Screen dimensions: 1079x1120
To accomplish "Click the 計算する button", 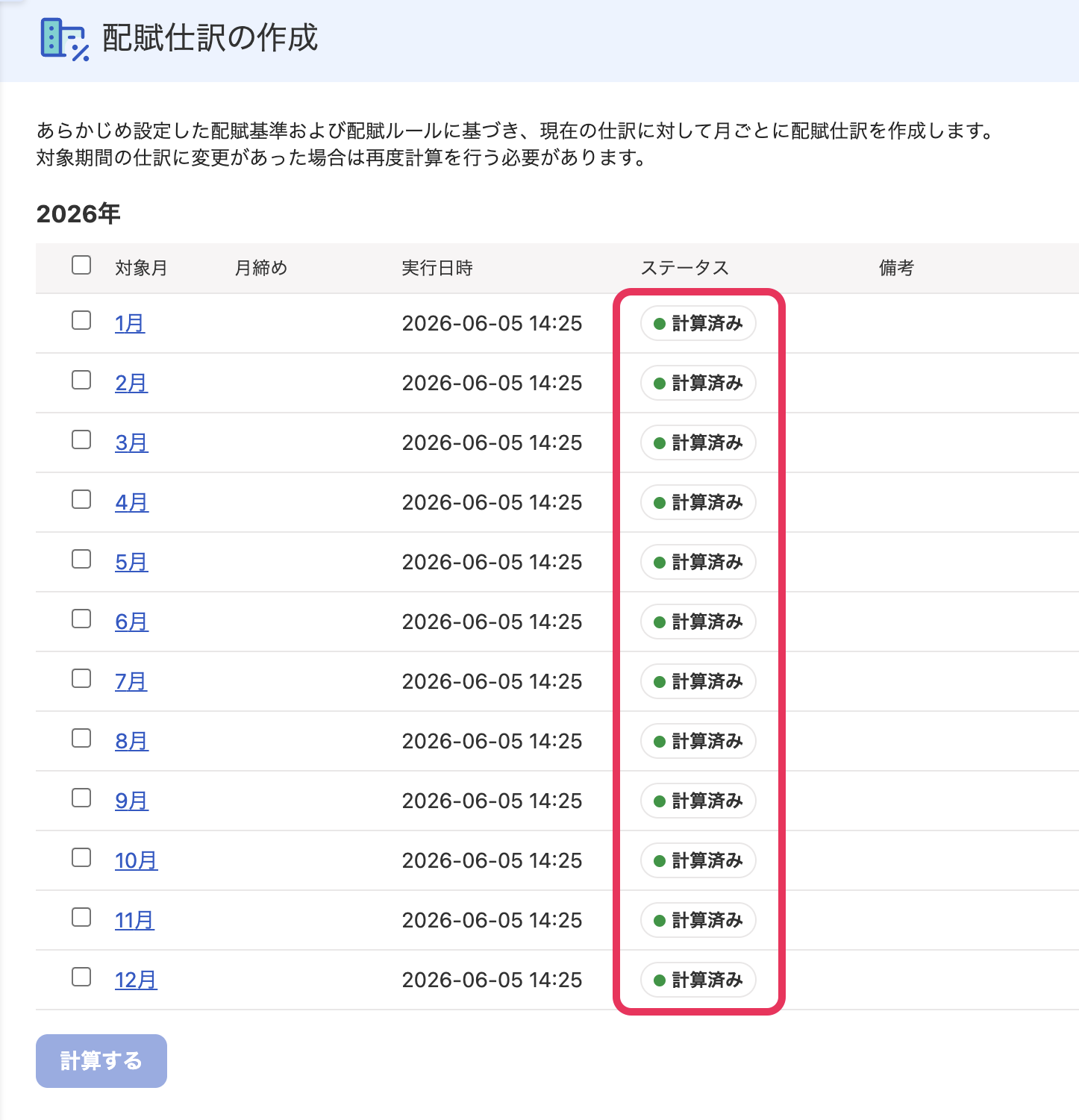I will coord(101,1061).
